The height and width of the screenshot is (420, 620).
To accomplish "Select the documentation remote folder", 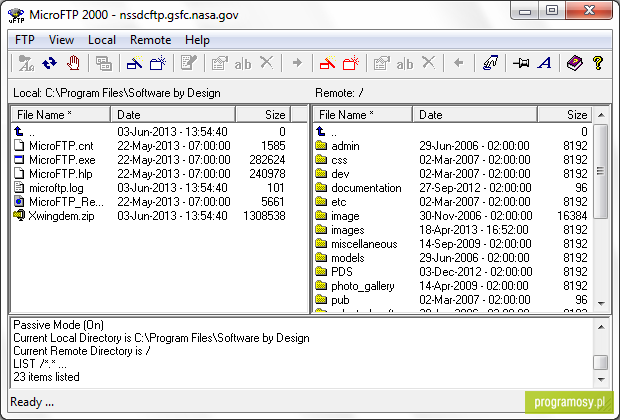I will click(359, 188).
